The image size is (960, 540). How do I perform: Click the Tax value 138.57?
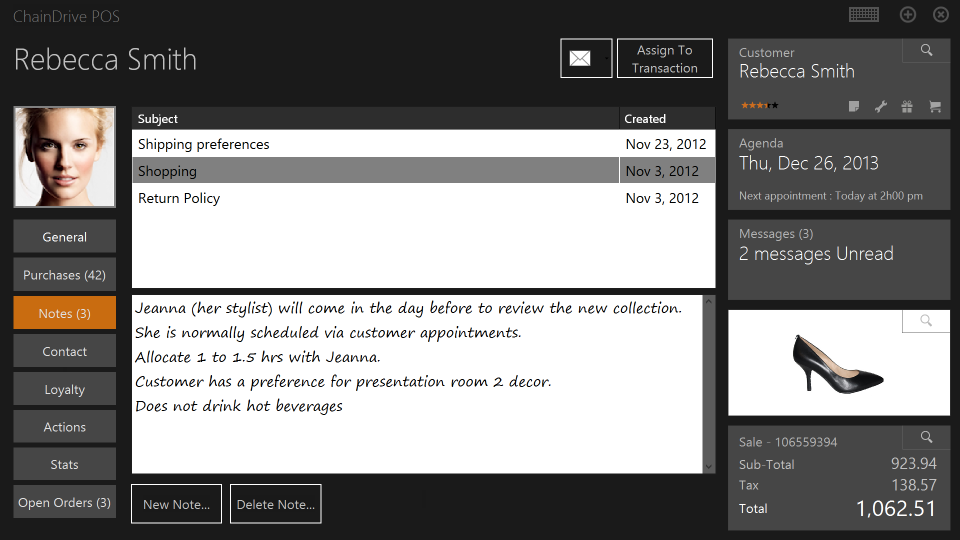pyautogui.click(x=913, y=485)
